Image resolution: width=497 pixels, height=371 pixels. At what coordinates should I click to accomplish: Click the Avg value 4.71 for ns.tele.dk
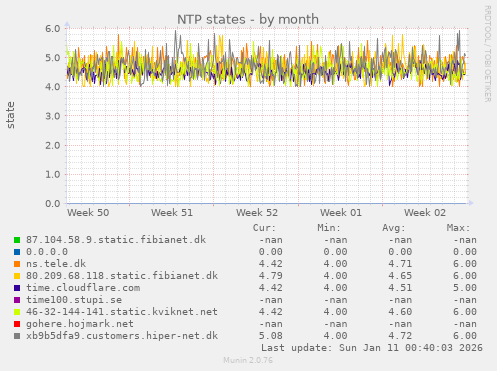pos(400,264)
